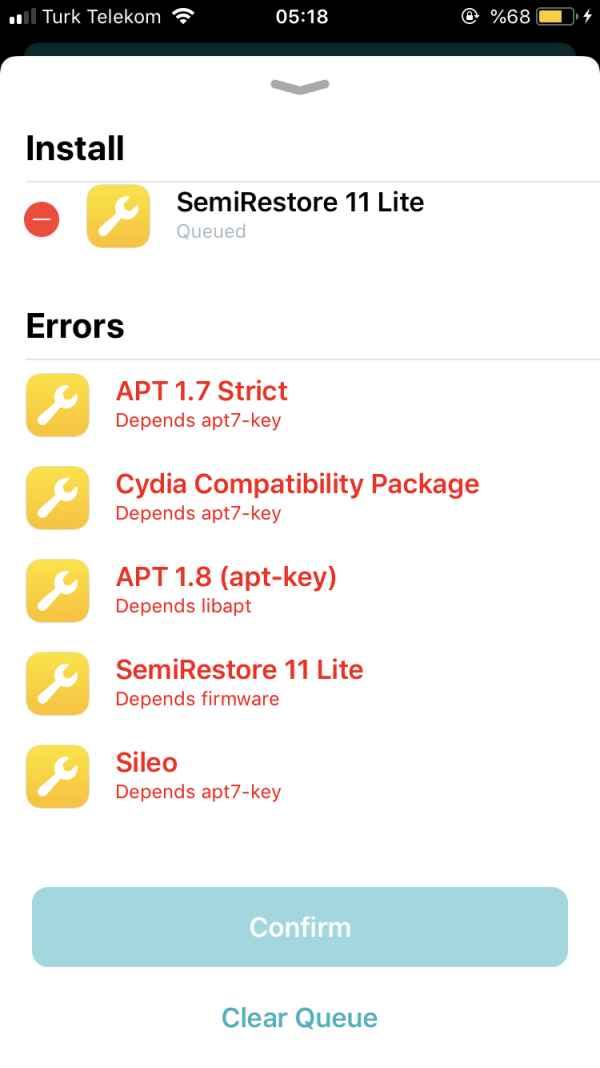Tap Clear Queue link
This screenshot has width=600, height=1068.
coord(300,1018)
